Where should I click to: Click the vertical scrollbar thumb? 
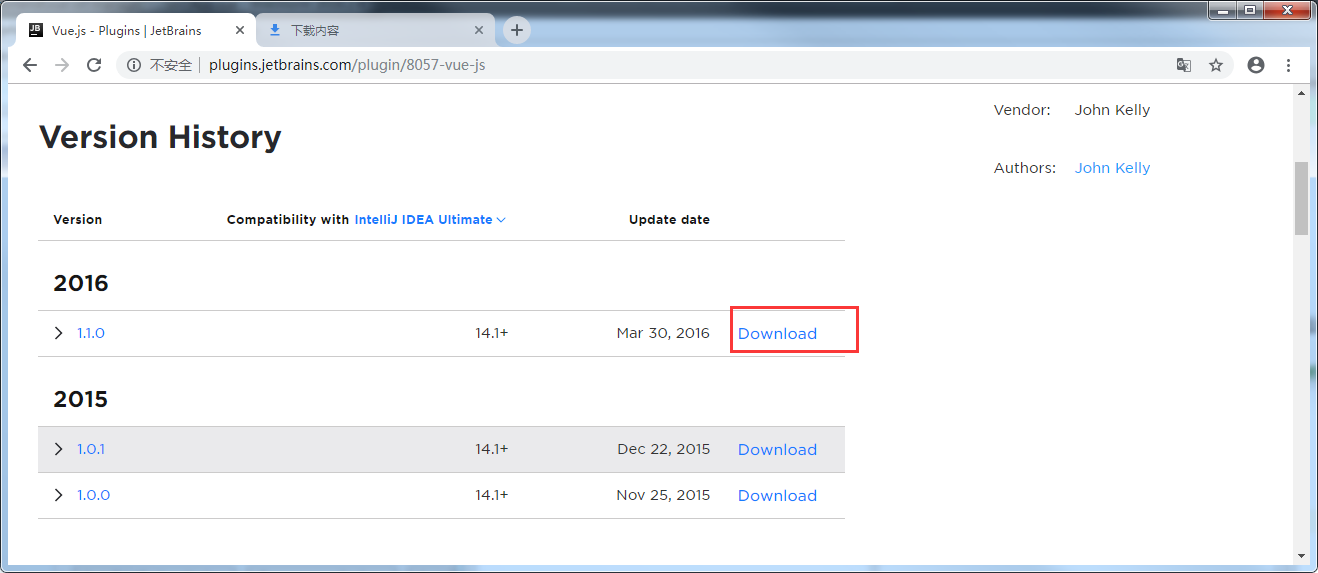coord(1301,198)
